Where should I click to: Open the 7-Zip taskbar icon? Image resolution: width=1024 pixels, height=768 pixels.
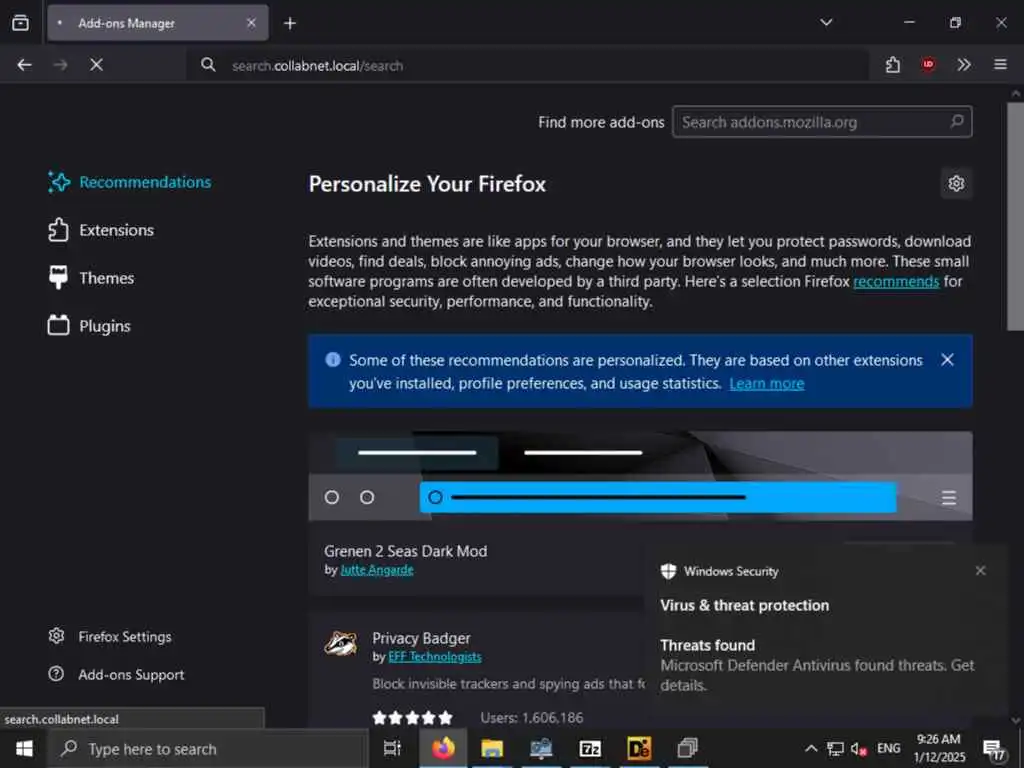click(590, 748)
